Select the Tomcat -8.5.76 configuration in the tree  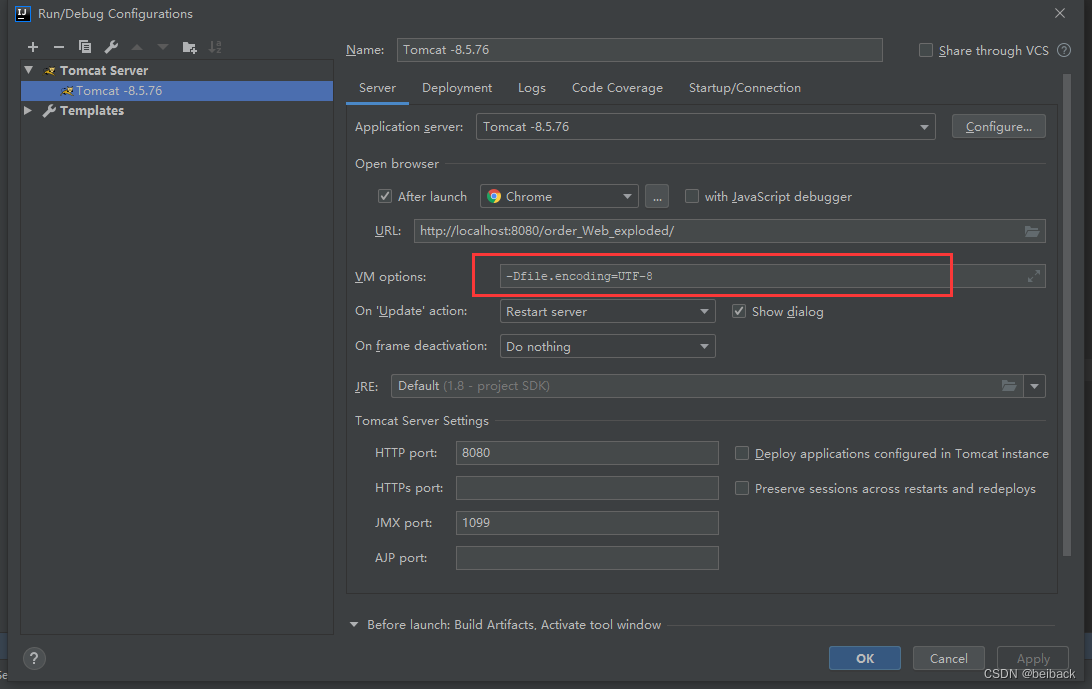(177, 91)
